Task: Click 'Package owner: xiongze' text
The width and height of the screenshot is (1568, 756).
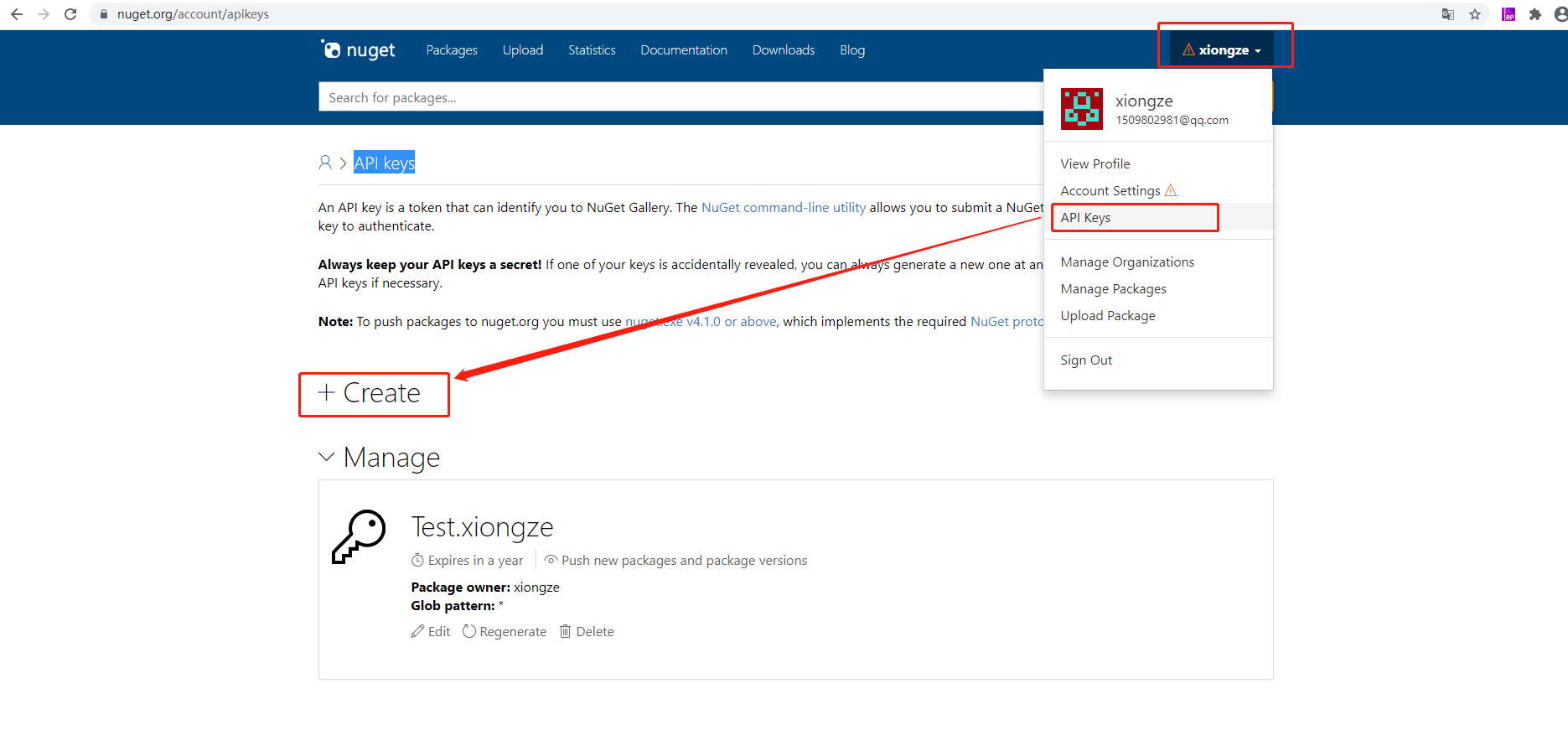Action: [485, 587]
